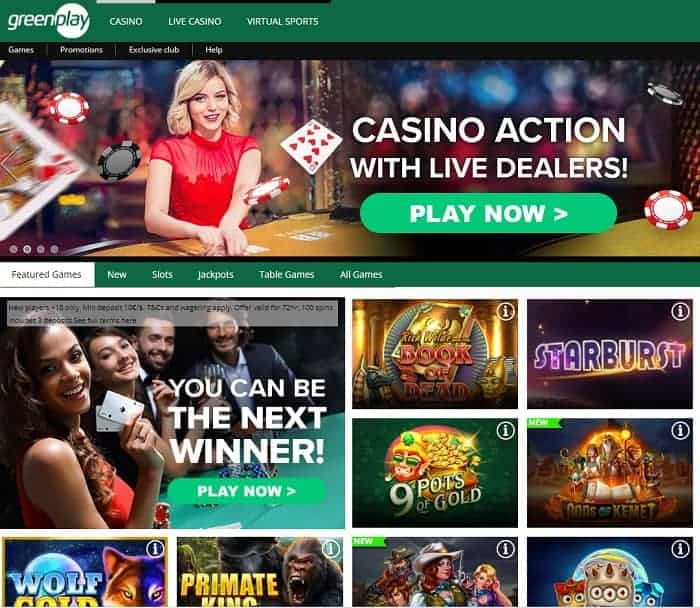
Task: Select the fourth banner carousel dot
Action: coord(54,249)
